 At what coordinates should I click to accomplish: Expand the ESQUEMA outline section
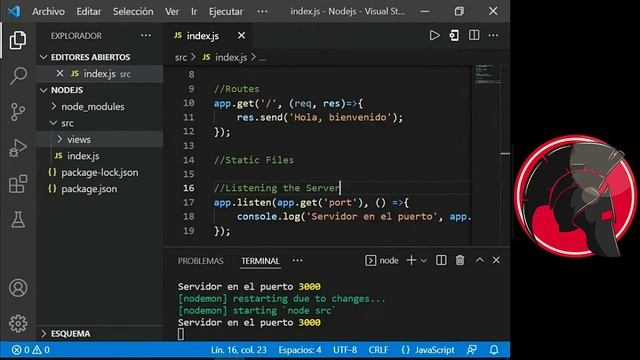point(43,333)
